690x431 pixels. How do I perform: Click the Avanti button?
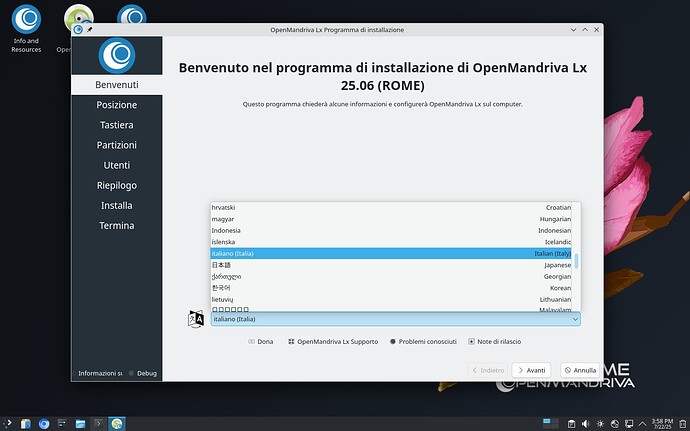click(x=531, y=369)
